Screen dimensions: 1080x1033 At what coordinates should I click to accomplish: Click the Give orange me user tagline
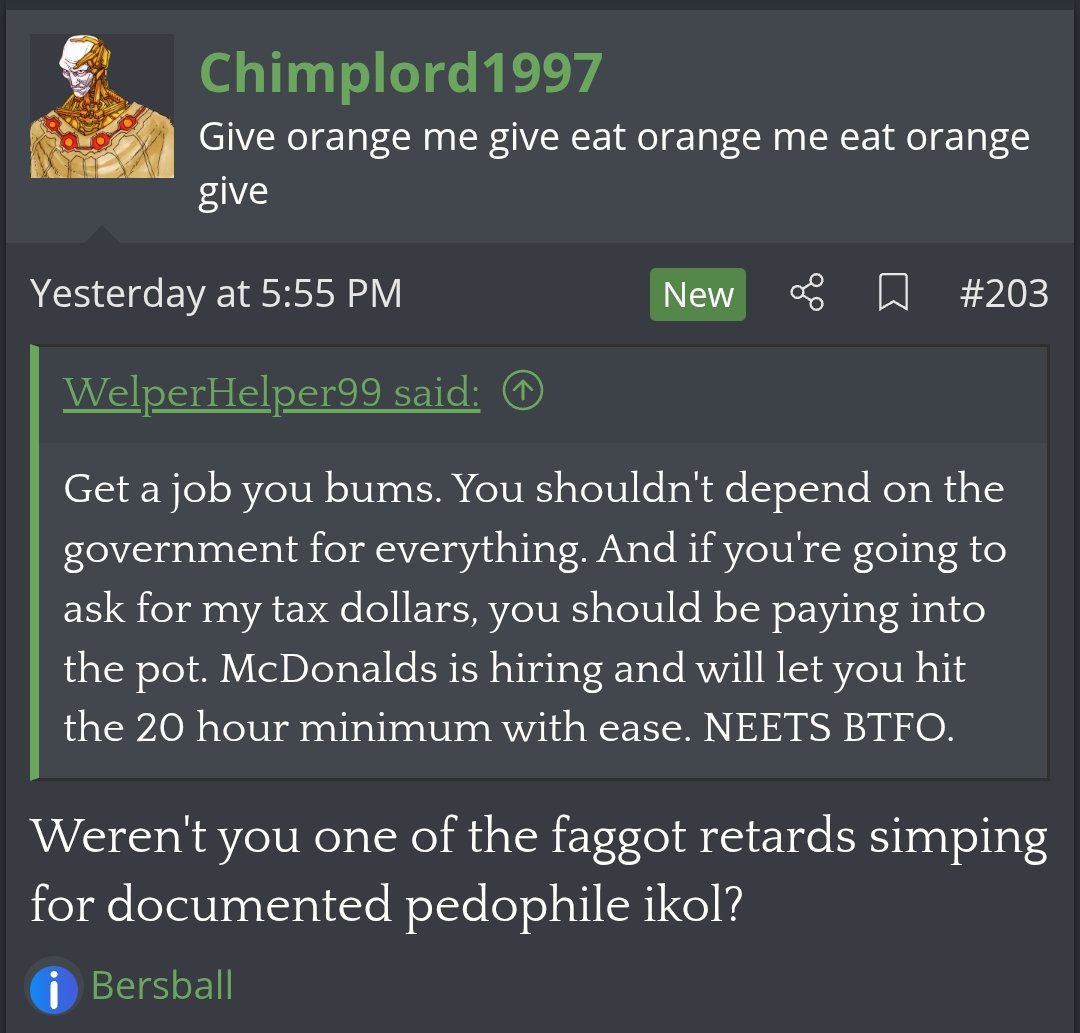point(614,163)
